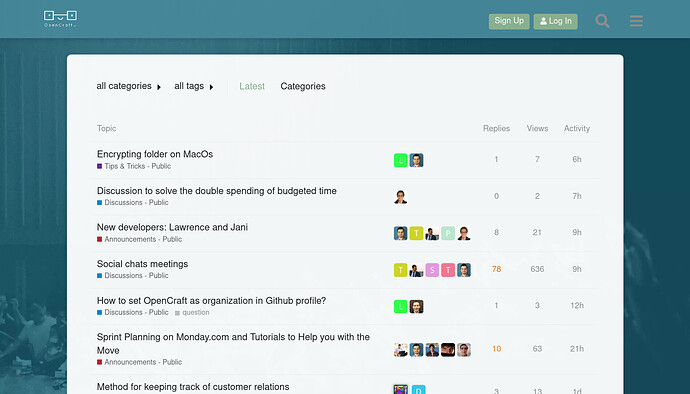Open the hamburger menu icon
The height and width of the screenshot is (394, 690).
(x=636, y=21)
